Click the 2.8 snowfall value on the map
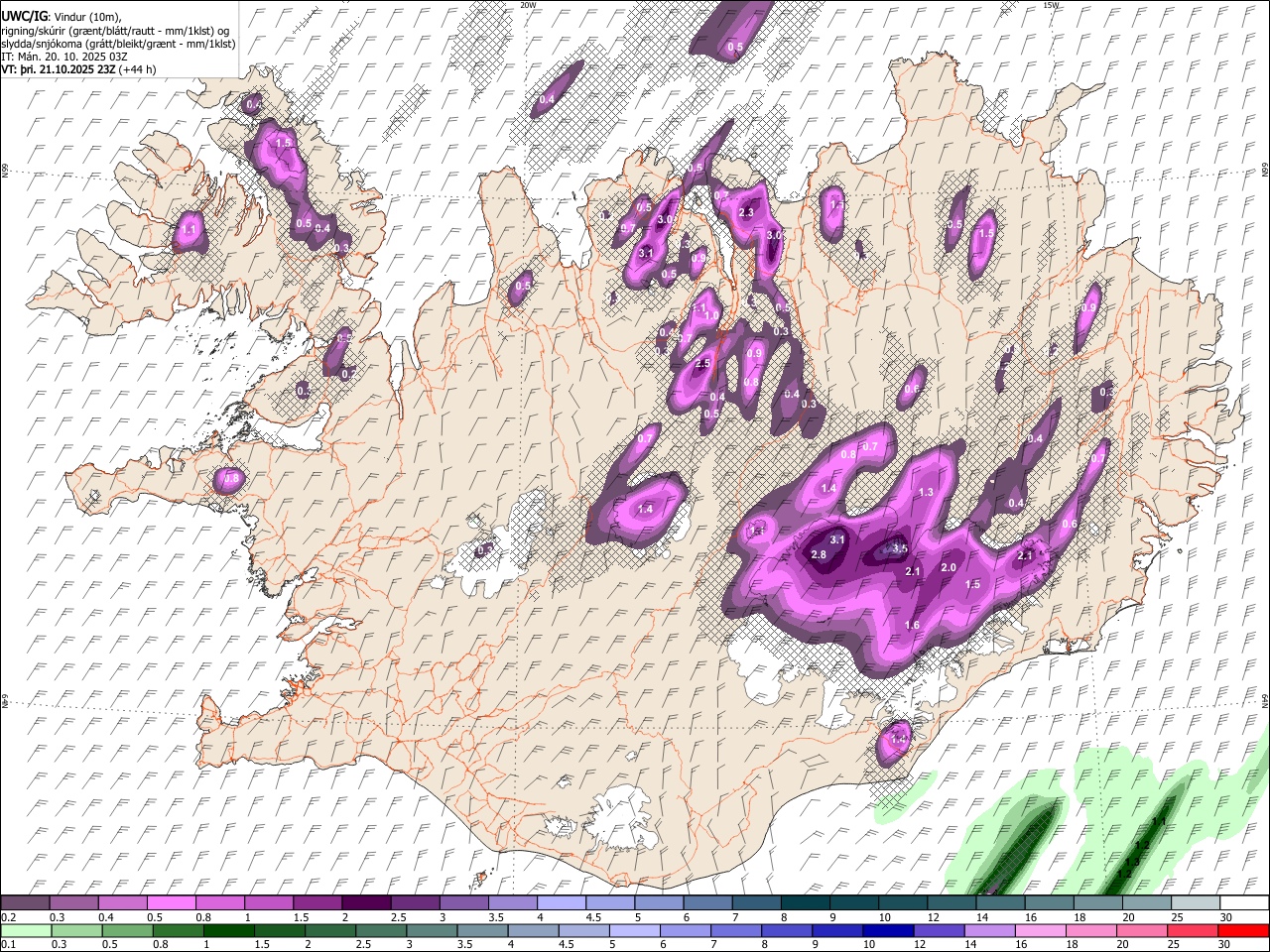1270x952 pixels. point(819,554)
